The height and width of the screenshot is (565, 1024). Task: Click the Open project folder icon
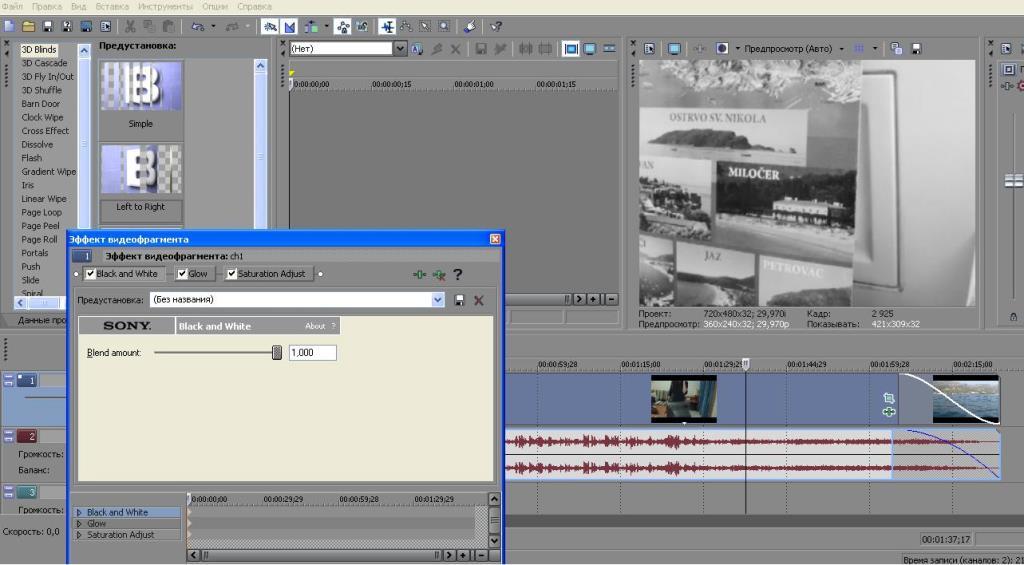(29, 26)
